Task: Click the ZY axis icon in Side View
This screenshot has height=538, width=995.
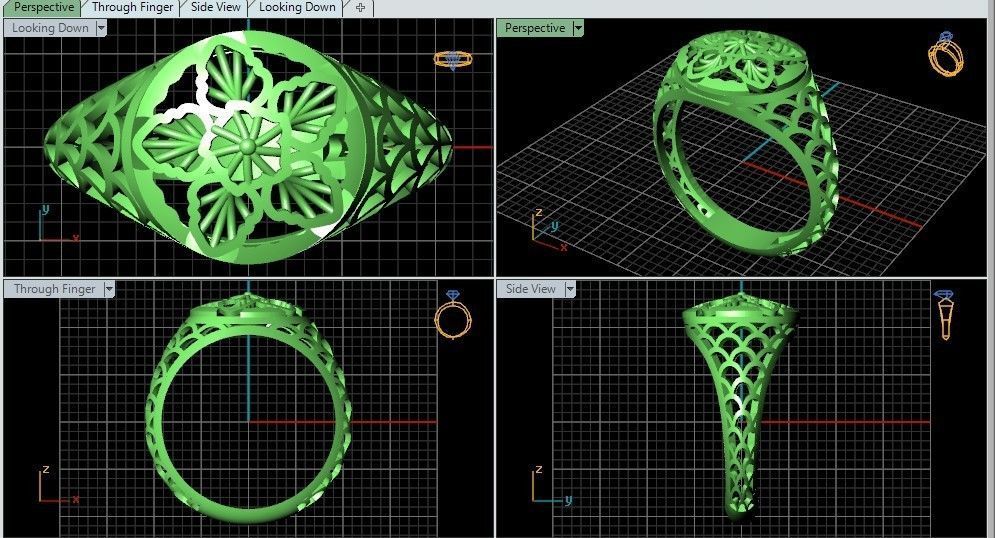Action: [x=551, y=485]
